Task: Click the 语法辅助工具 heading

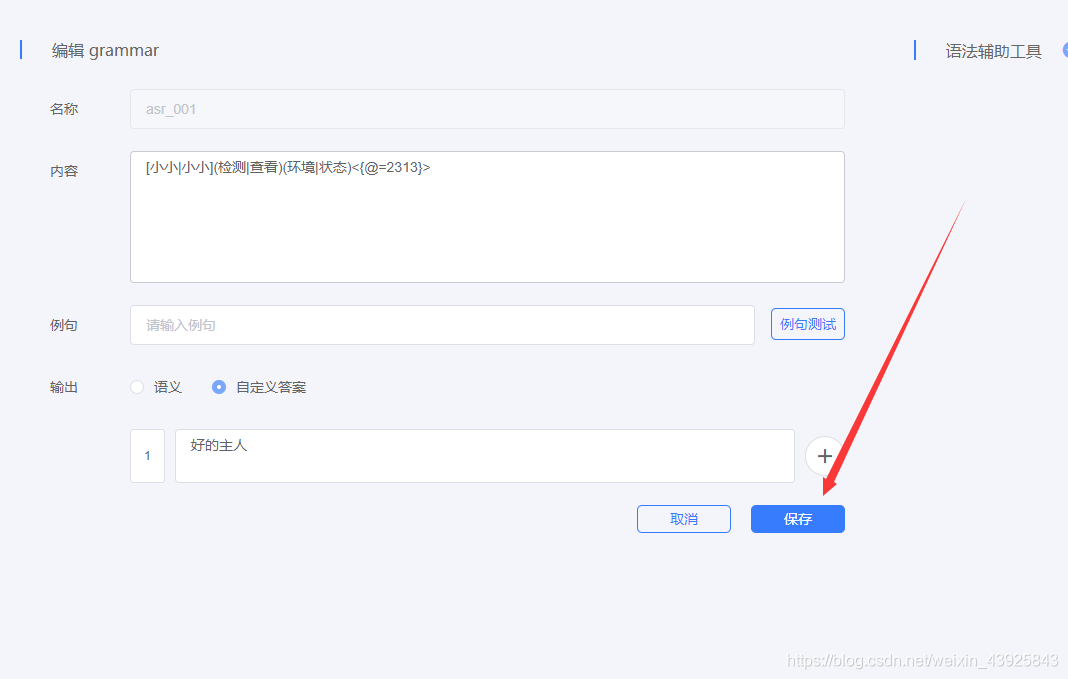Action: [993, 51]
